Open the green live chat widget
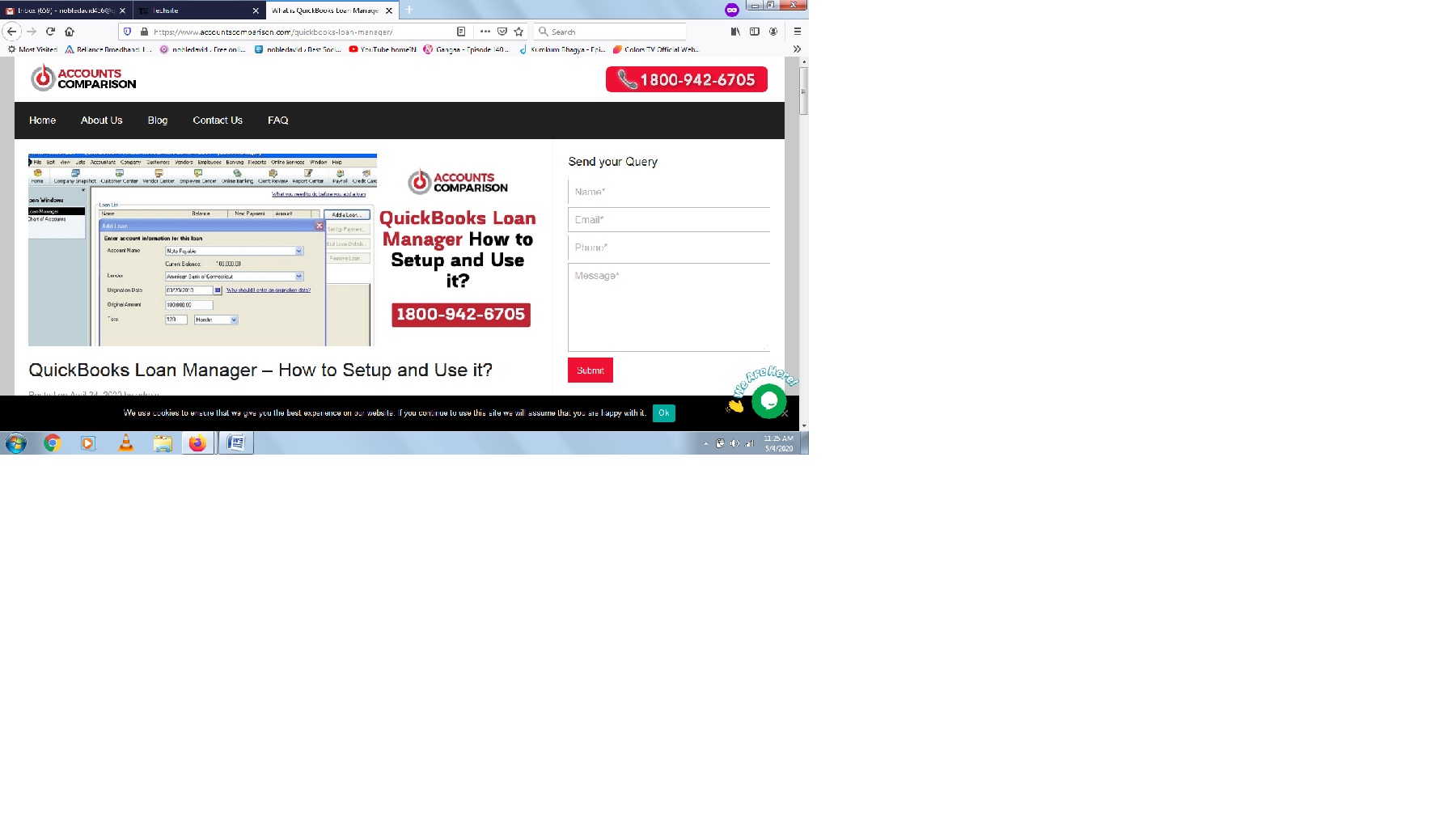1456x817 pixels. point(768,401)
